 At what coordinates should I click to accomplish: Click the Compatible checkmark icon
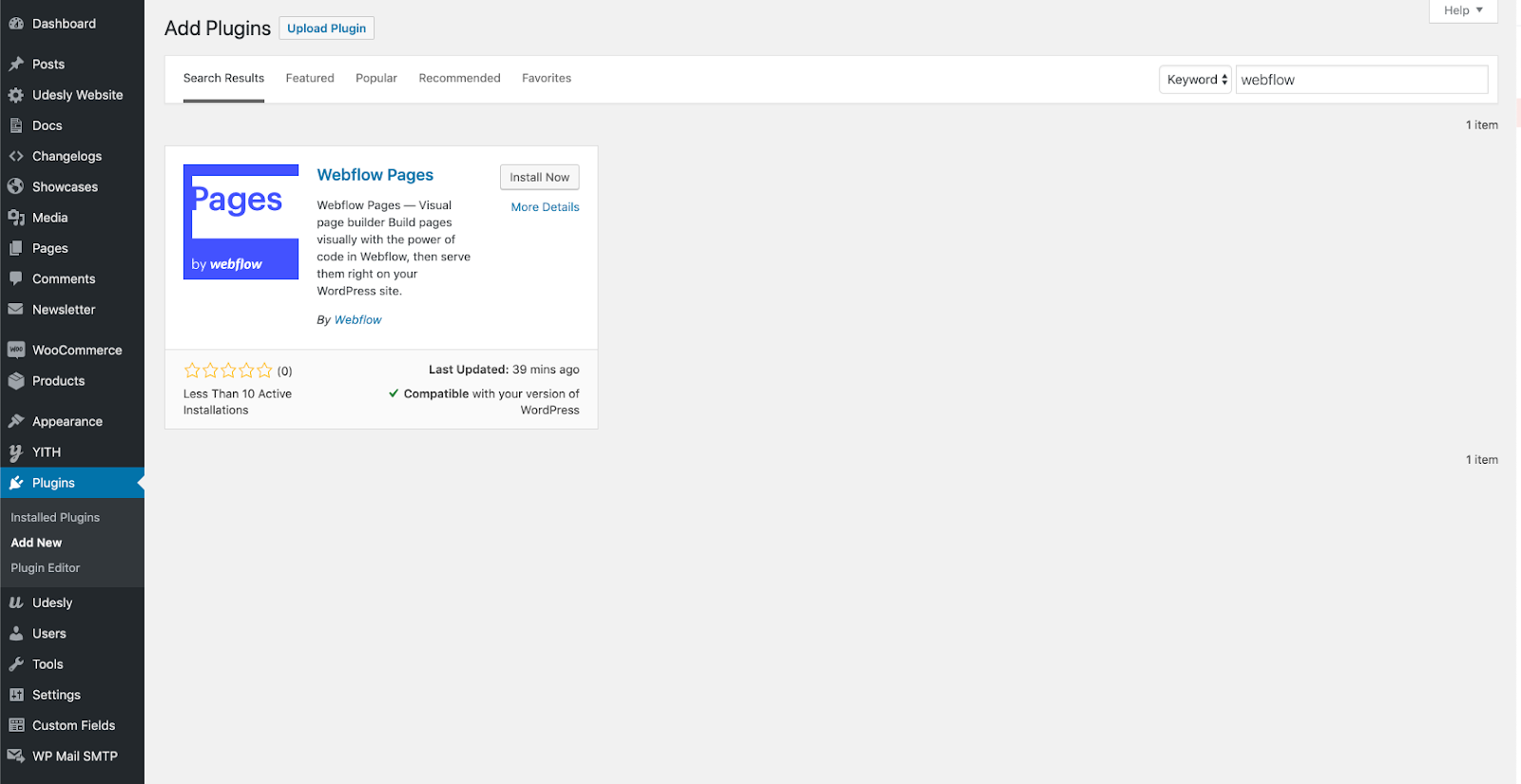394,393
